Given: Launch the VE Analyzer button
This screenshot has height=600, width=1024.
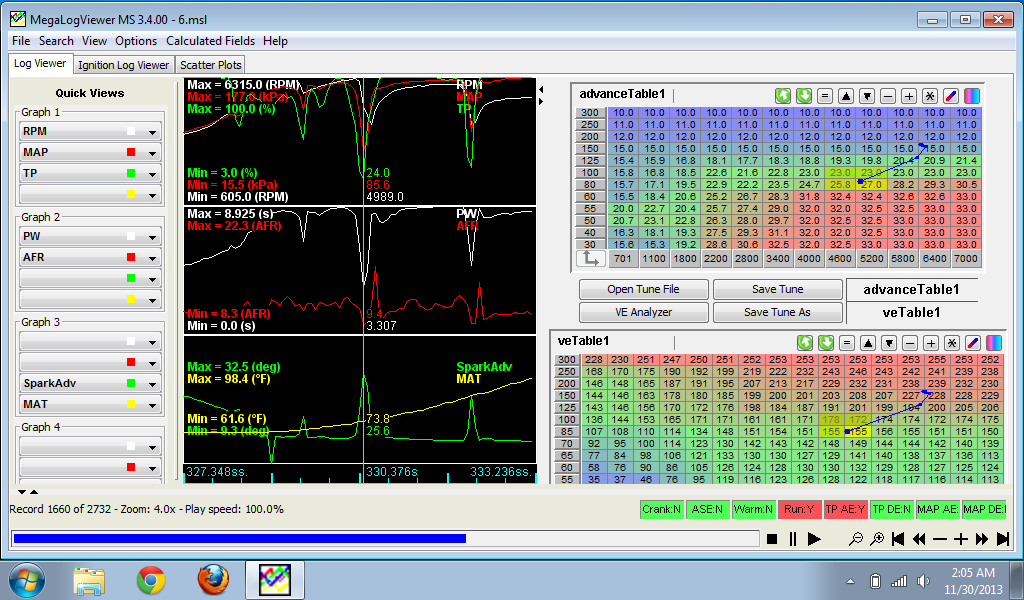Looking at the screenshot, I should tap(643, 312).
